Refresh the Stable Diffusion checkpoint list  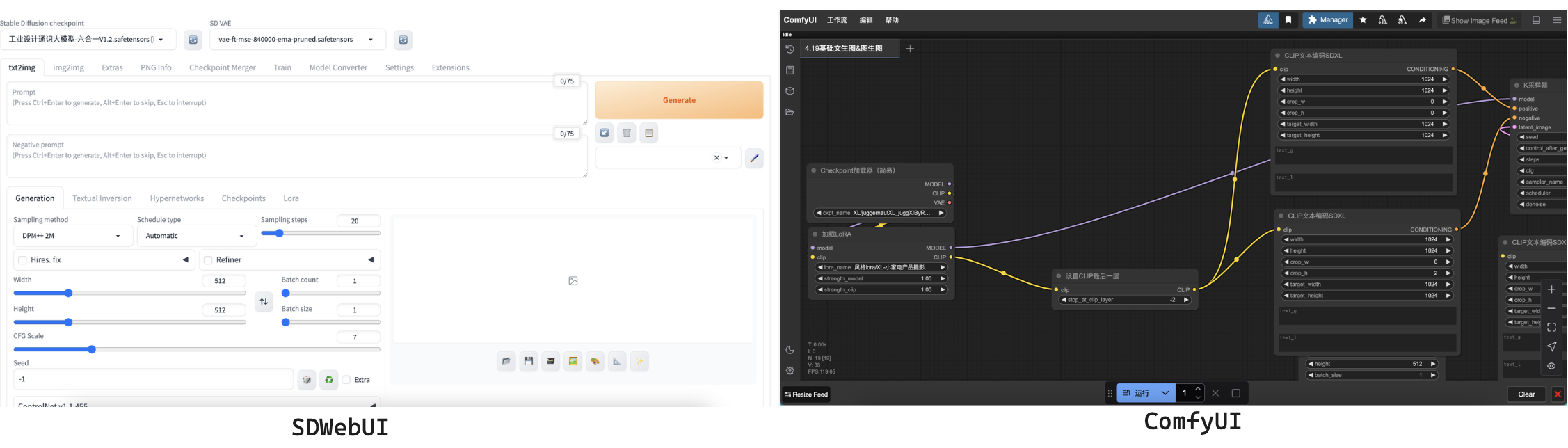coord(193,40)
